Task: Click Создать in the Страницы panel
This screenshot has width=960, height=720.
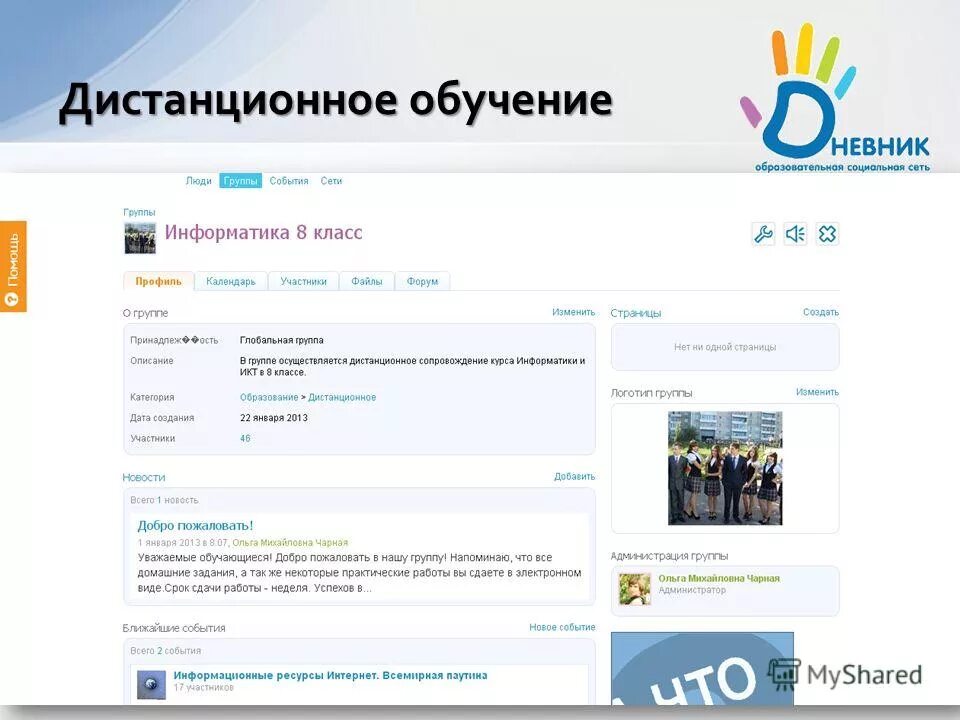Action: [x=822, y=312]
